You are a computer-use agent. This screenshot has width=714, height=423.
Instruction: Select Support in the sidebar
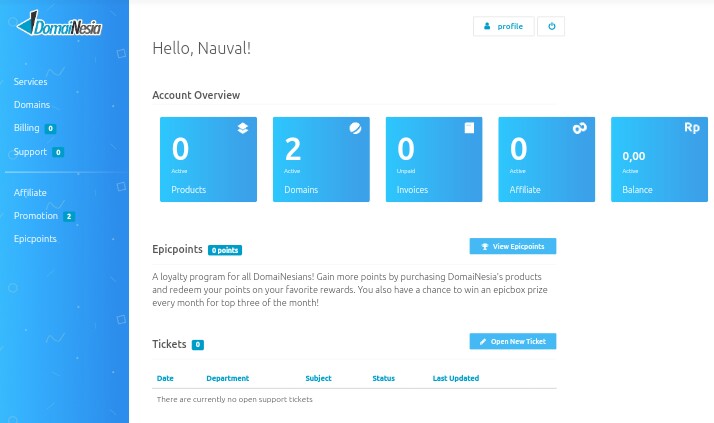tap(30, 152)
